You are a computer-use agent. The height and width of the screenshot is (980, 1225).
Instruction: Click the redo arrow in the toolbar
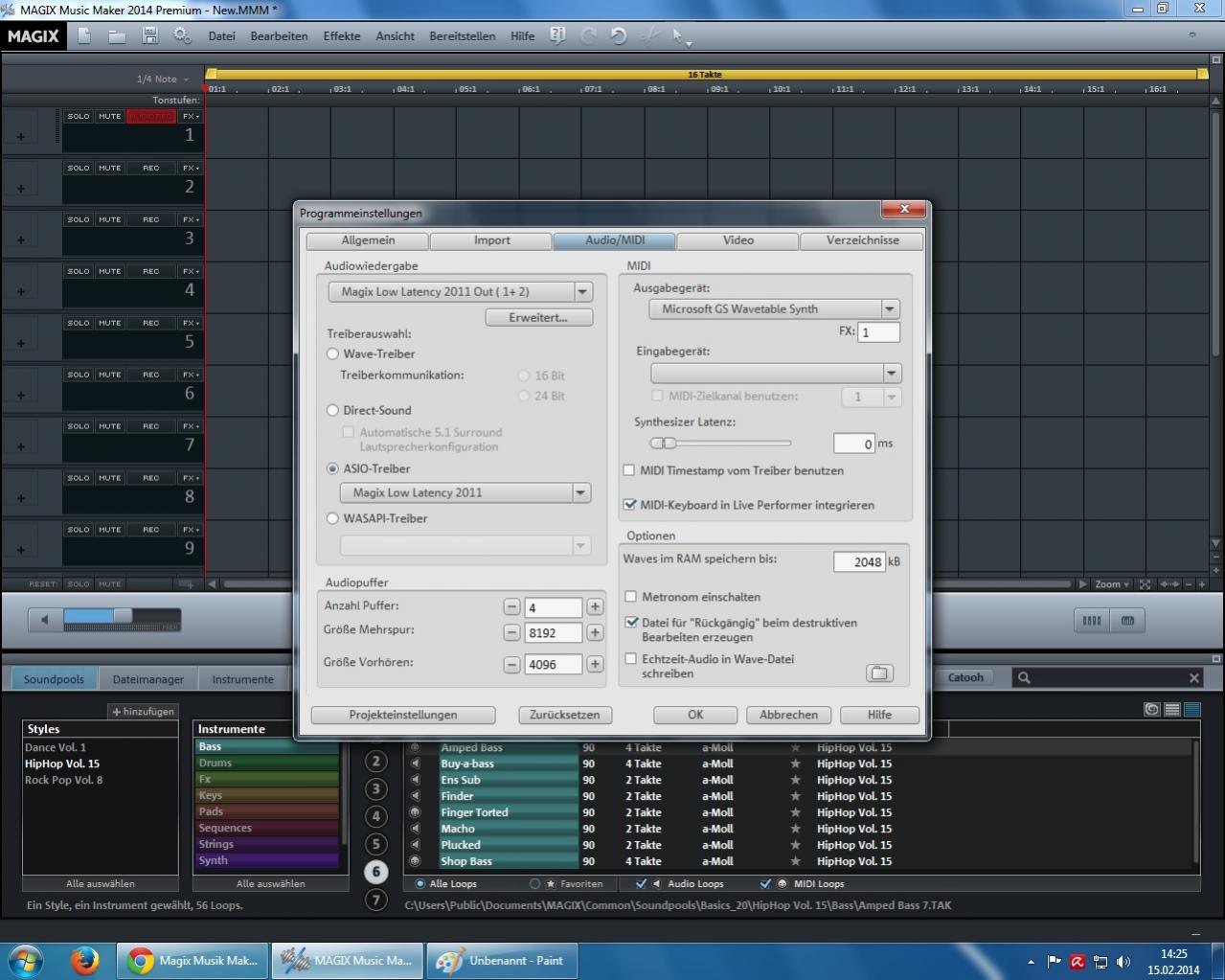coord(588,35)
